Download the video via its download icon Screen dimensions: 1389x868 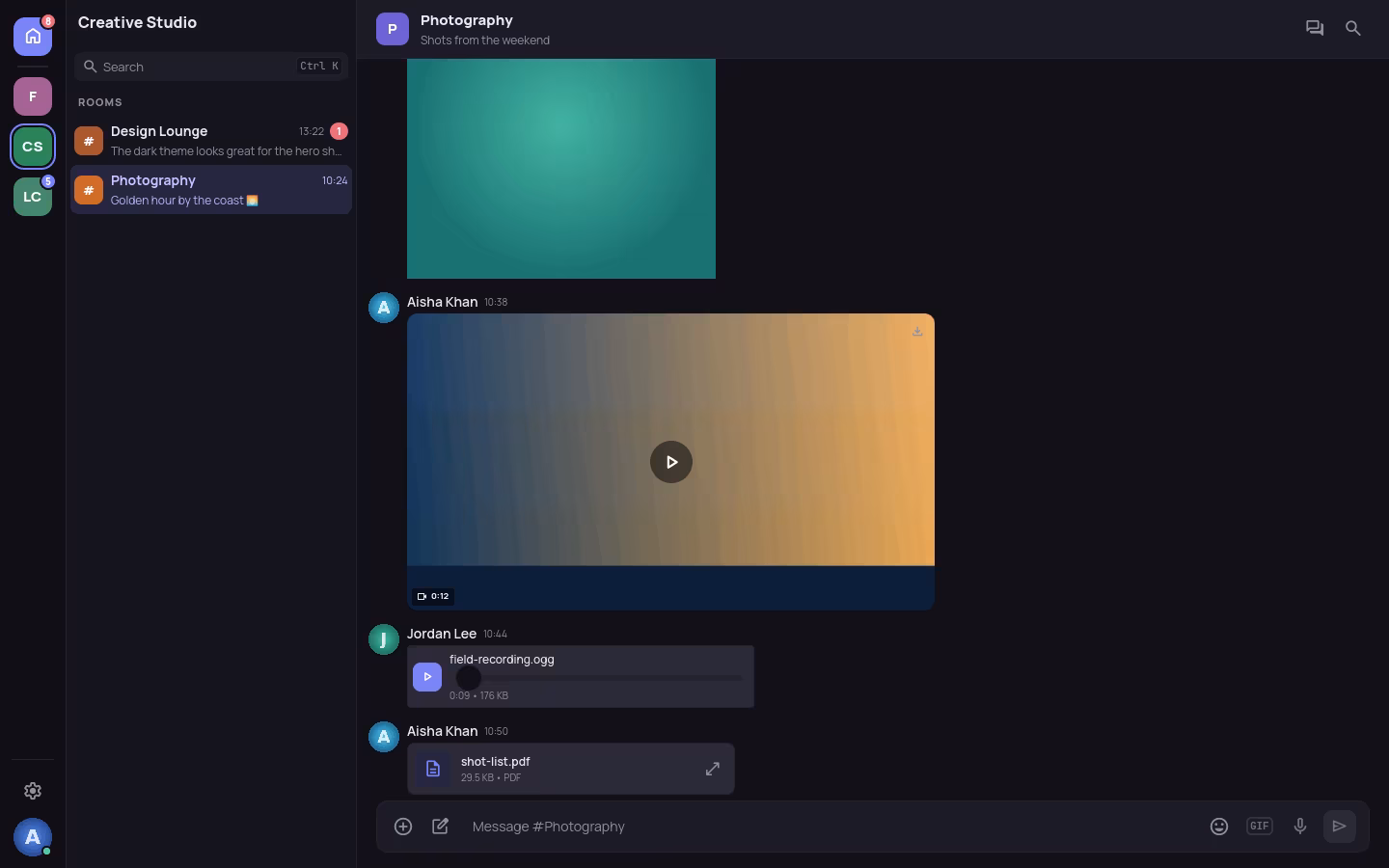(x=917, y=332)
